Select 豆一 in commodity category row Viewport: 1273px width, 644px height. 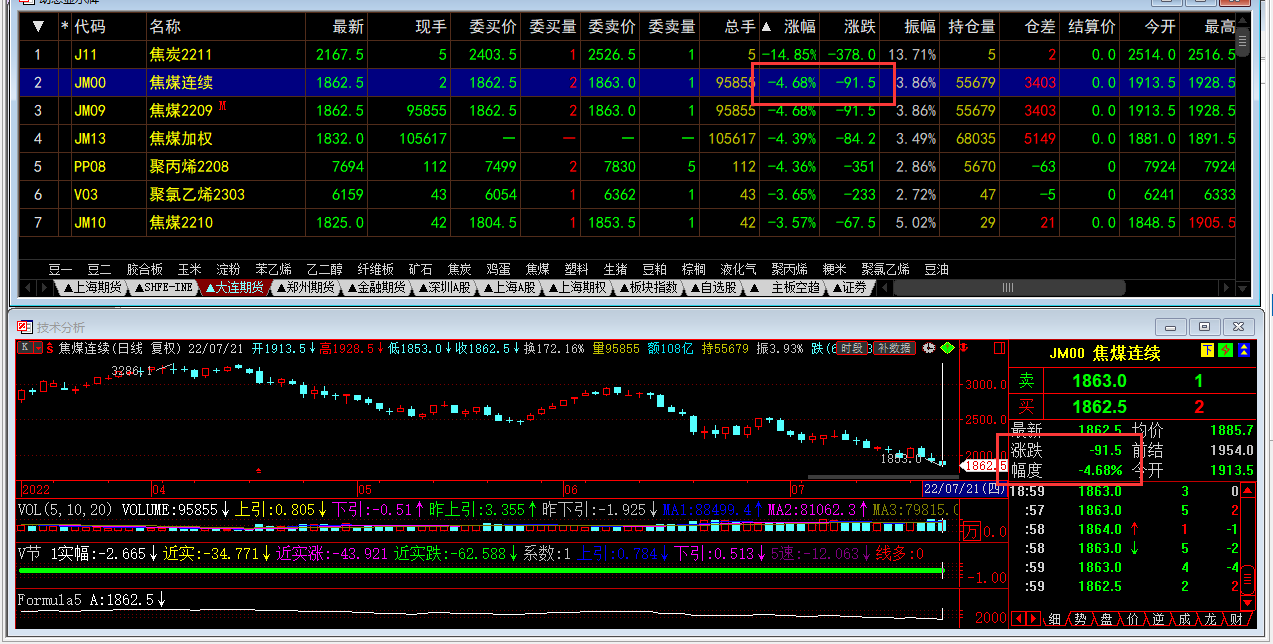(x=61, y=269)
